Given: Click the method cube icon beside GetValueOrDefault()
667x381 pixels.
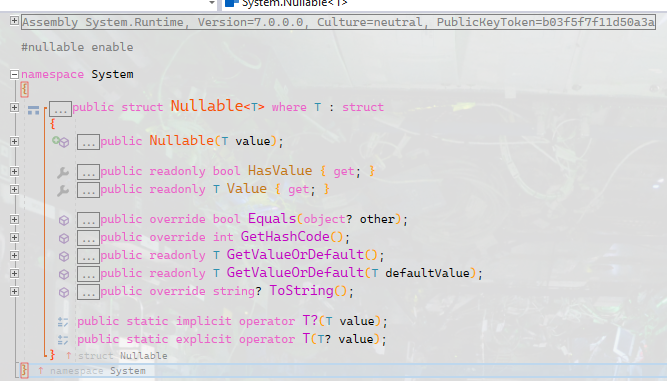Looking at the screenshot, I should coord(64,256).
